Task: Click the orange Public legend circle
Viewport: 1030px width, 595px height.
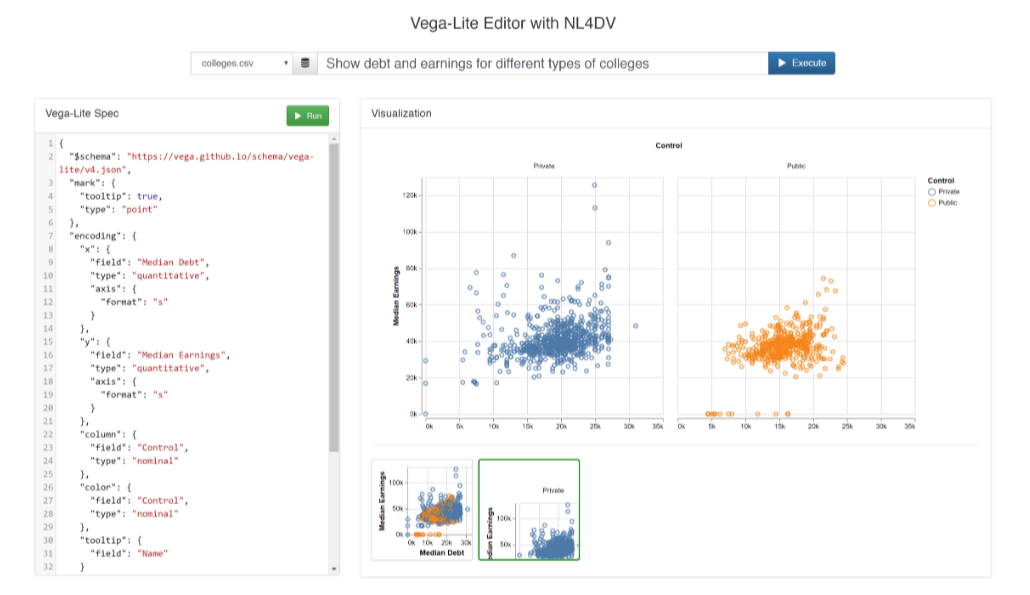Action: coord(932,203)
